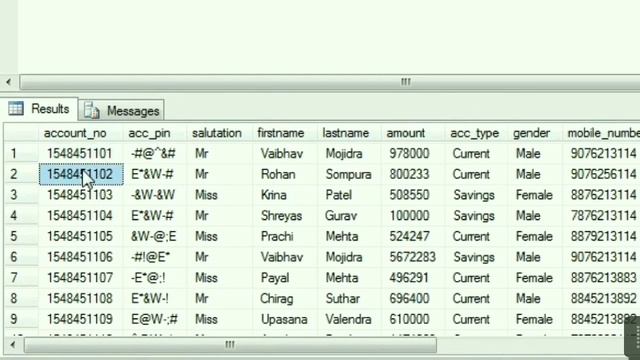Select row header 1
The width and height of the screenshot is (640, 360).
(x=21, y=153)
